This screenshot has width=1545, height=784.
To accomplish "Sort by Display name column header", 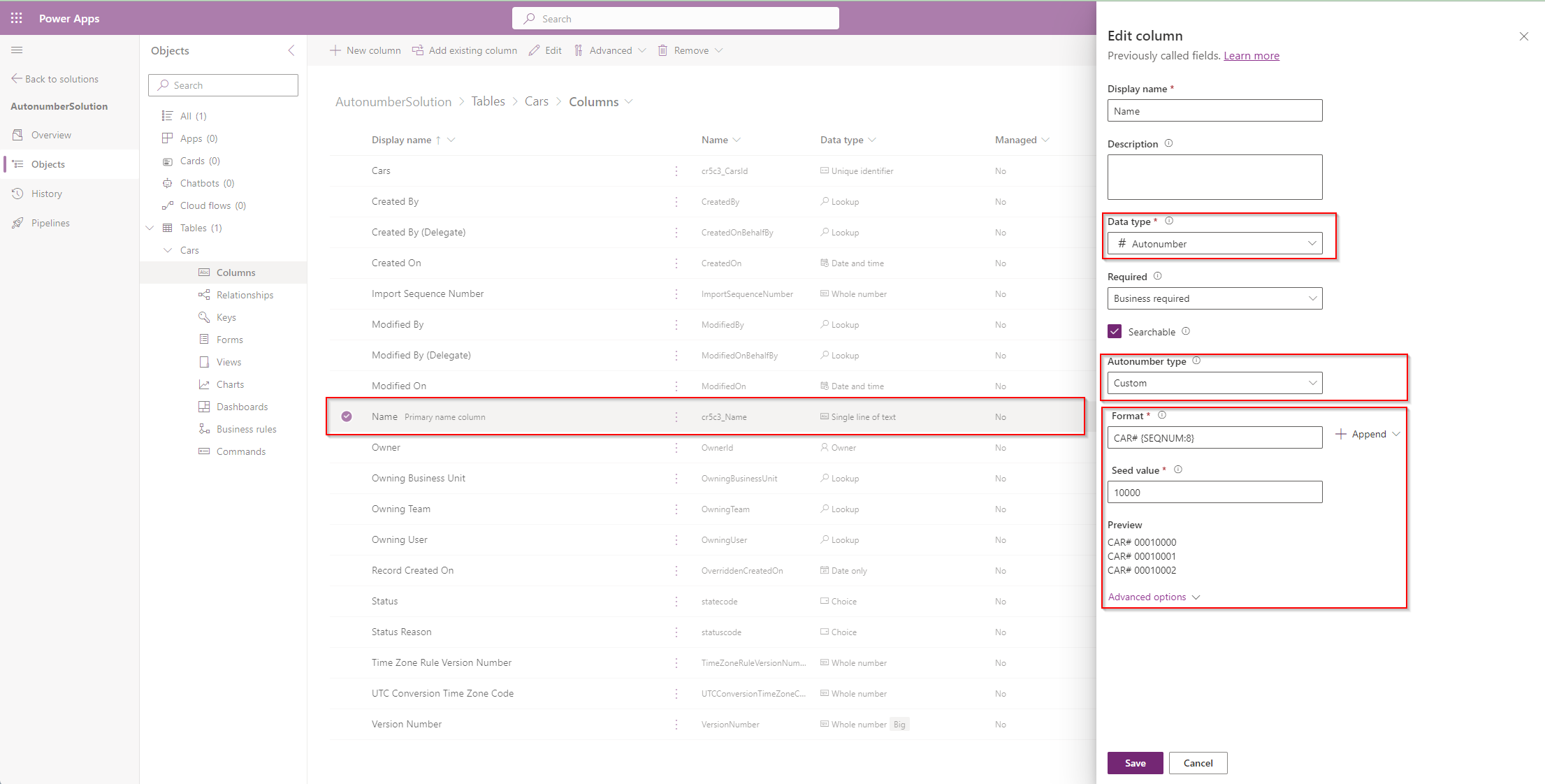I will pos(402,140).
